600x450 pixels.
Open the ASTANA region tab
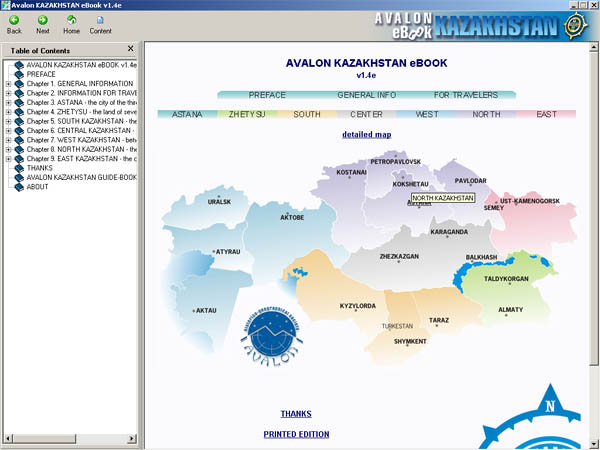pyautogui.click(x=187, y=114)
